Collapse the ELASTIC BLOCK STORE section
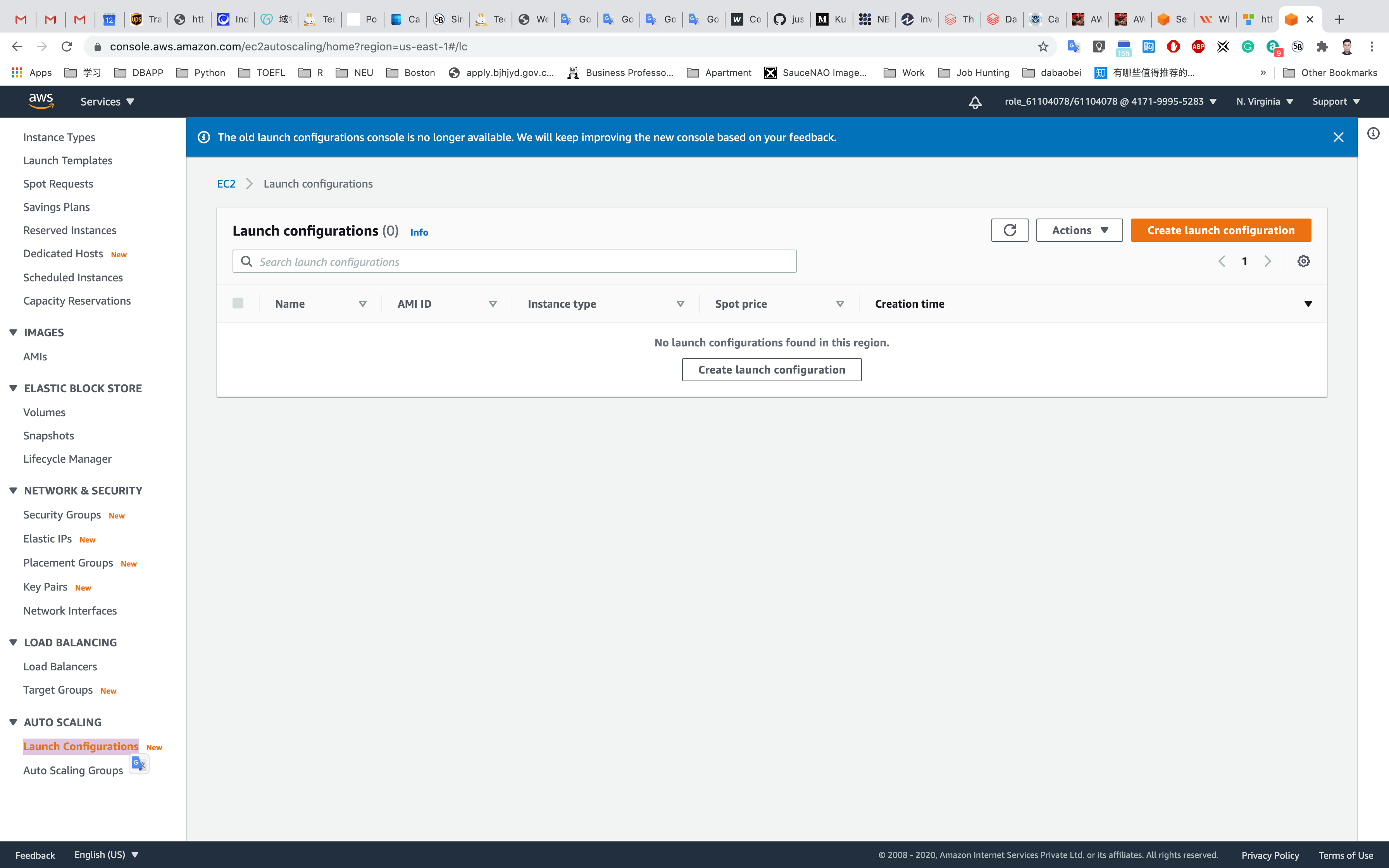 pyautogui.click(x=13, y=388)
